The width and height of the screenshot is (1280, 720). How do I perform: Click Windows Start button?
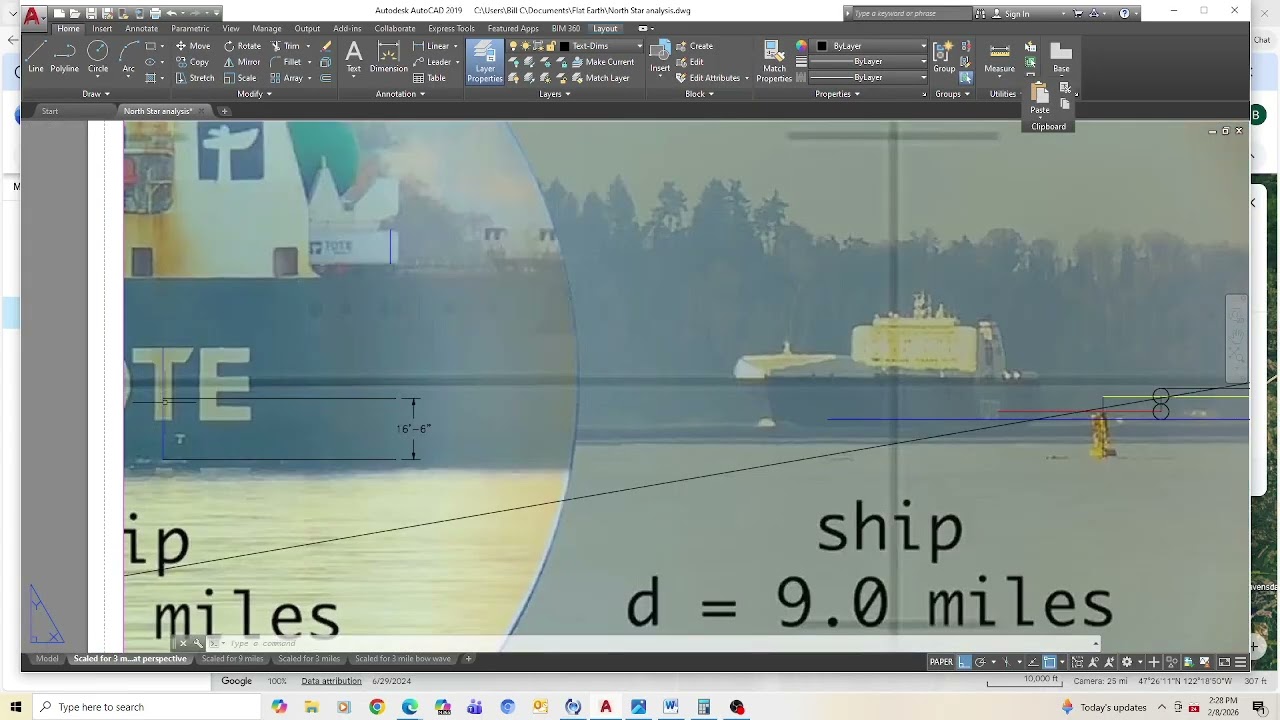coord(15,707)
